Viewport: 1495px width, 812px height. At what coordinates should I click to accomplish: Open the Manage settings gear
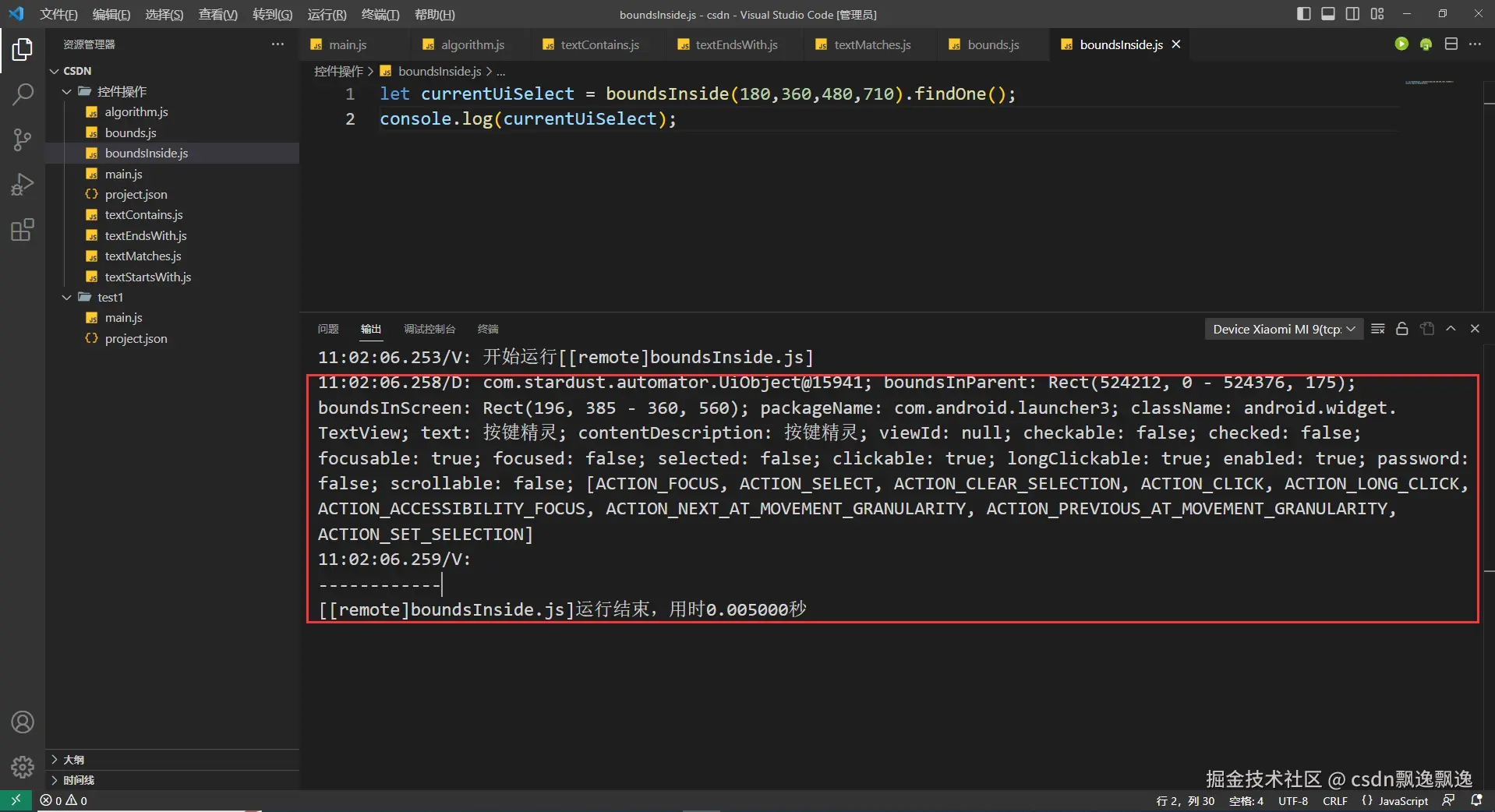pyautogui.click(x=23, y=767)
